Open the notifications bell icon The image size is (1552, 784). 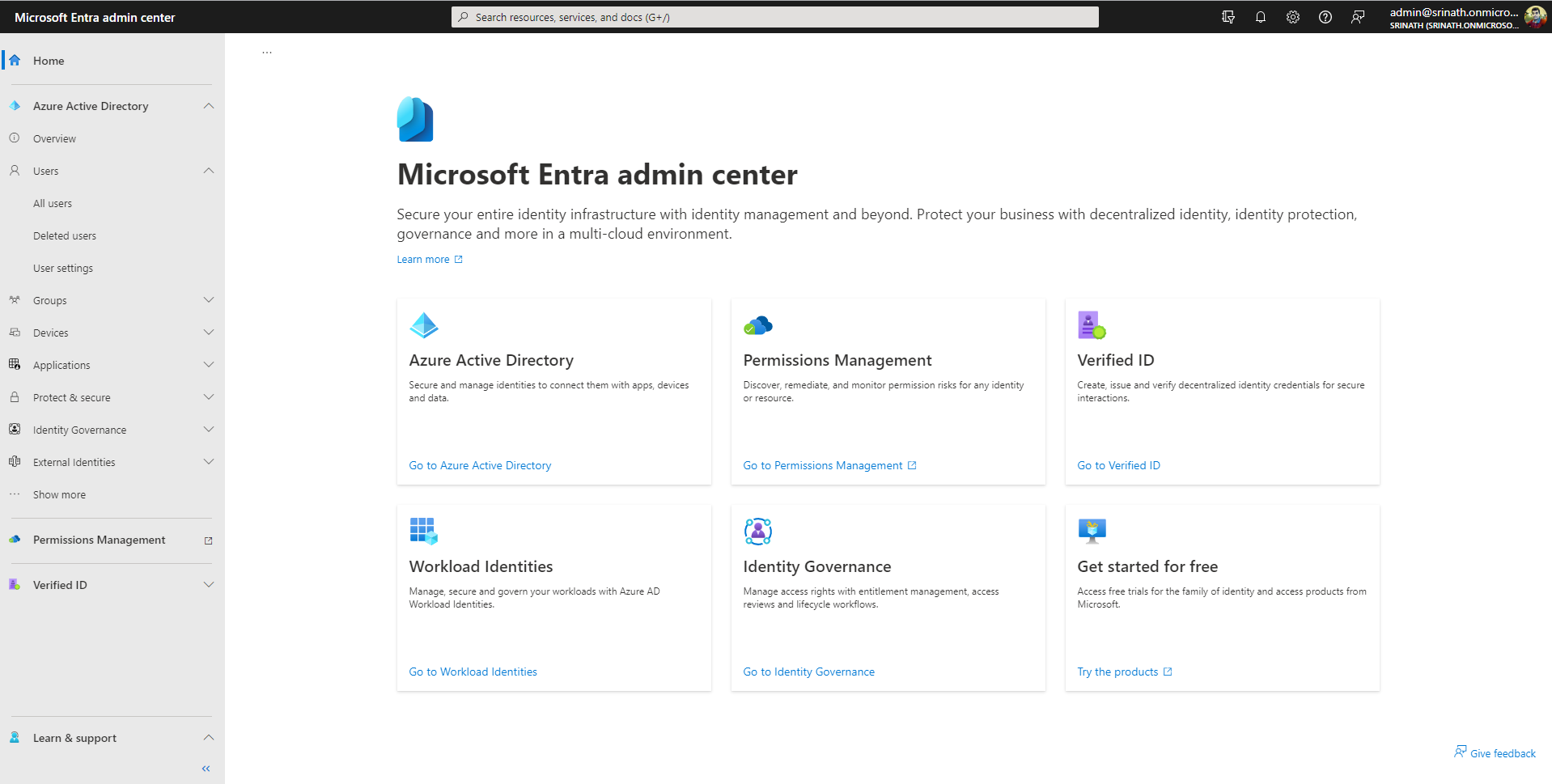(x=1260, y=17)
